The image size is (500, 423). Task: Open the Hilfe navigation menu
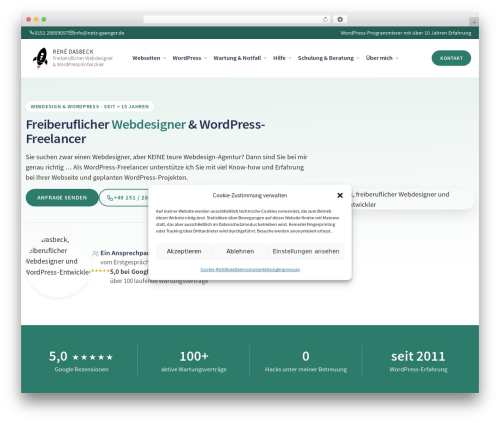[282, 58]
